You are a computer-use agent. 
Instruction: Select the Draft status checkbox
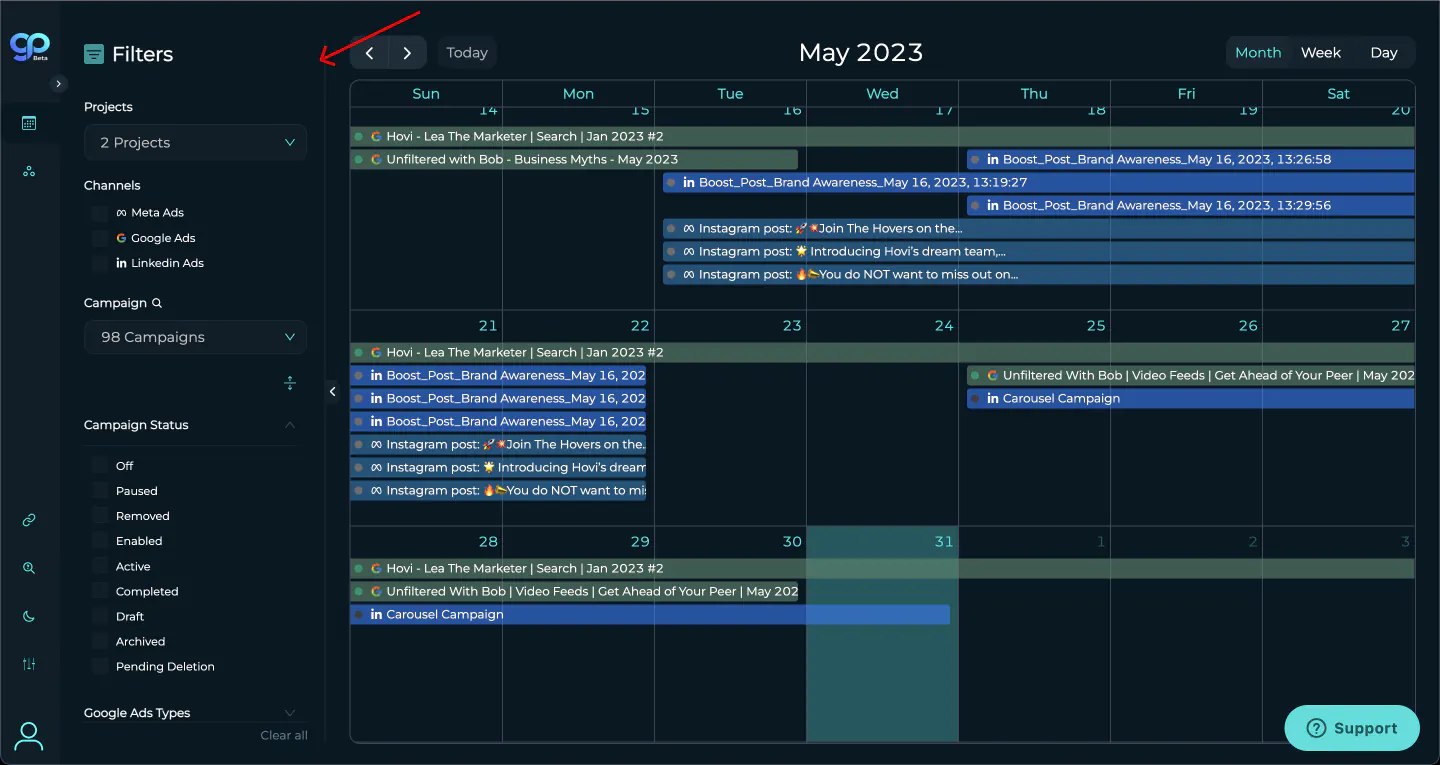[99, 616]
